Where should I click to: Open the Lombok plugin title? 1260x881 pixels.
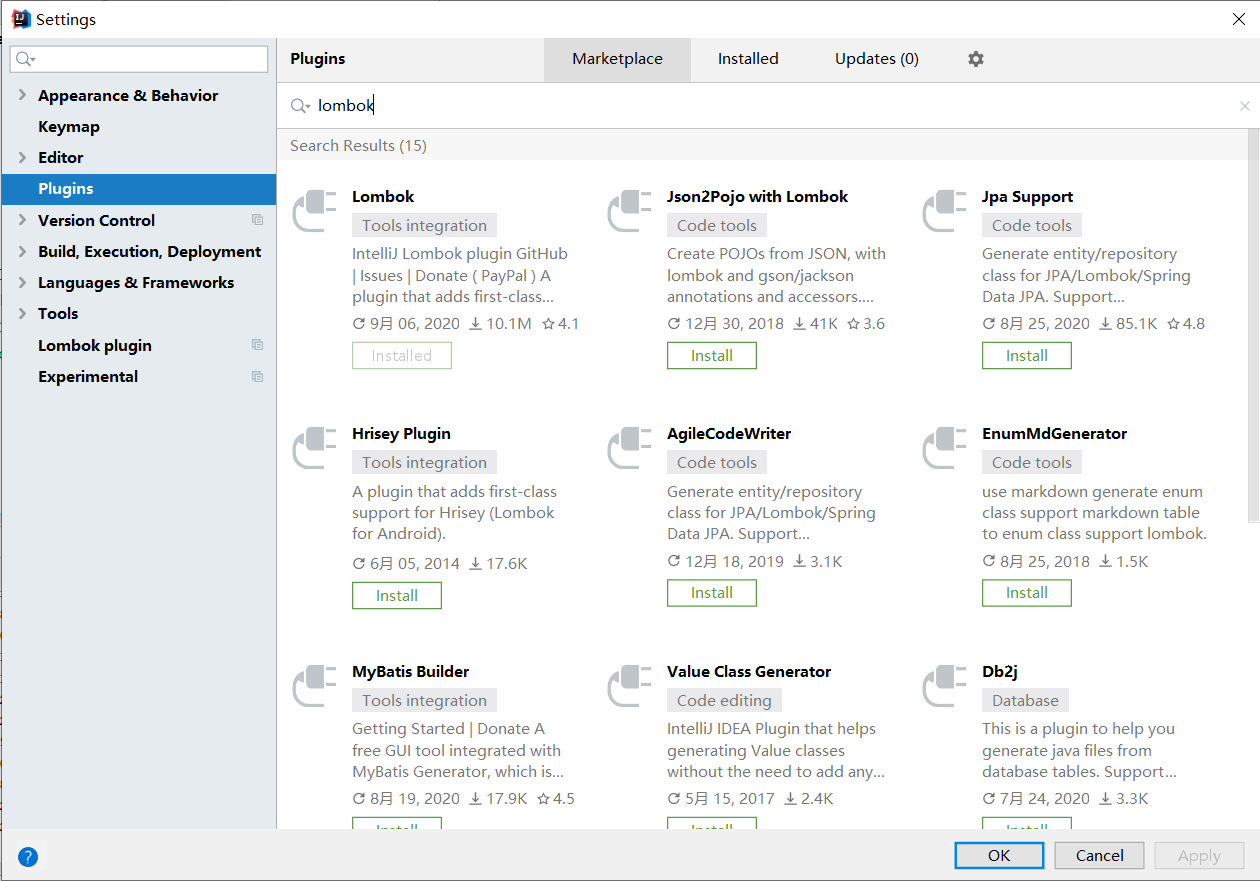(x=383, y=197)
